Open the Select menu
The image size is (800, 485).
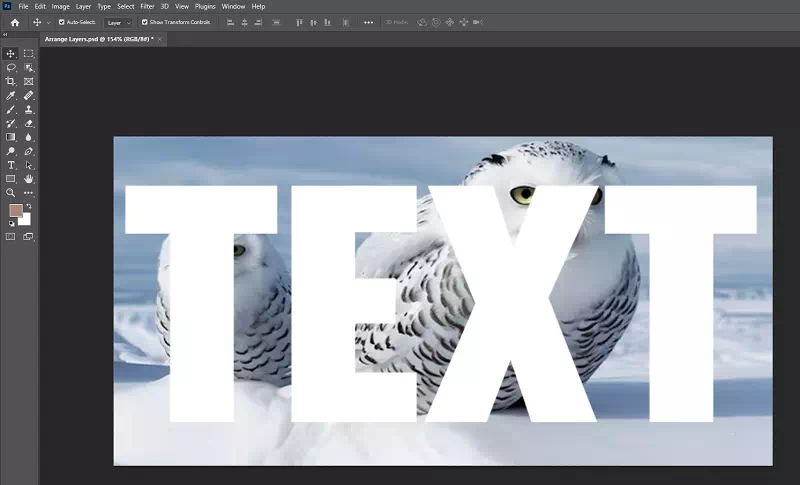coord(126,7)
